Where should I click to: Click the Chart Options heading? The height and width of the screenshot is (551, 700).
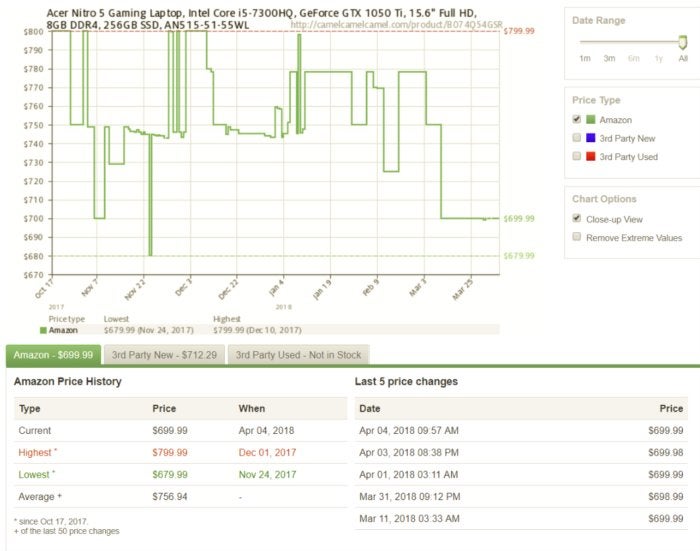pos(604,199)
